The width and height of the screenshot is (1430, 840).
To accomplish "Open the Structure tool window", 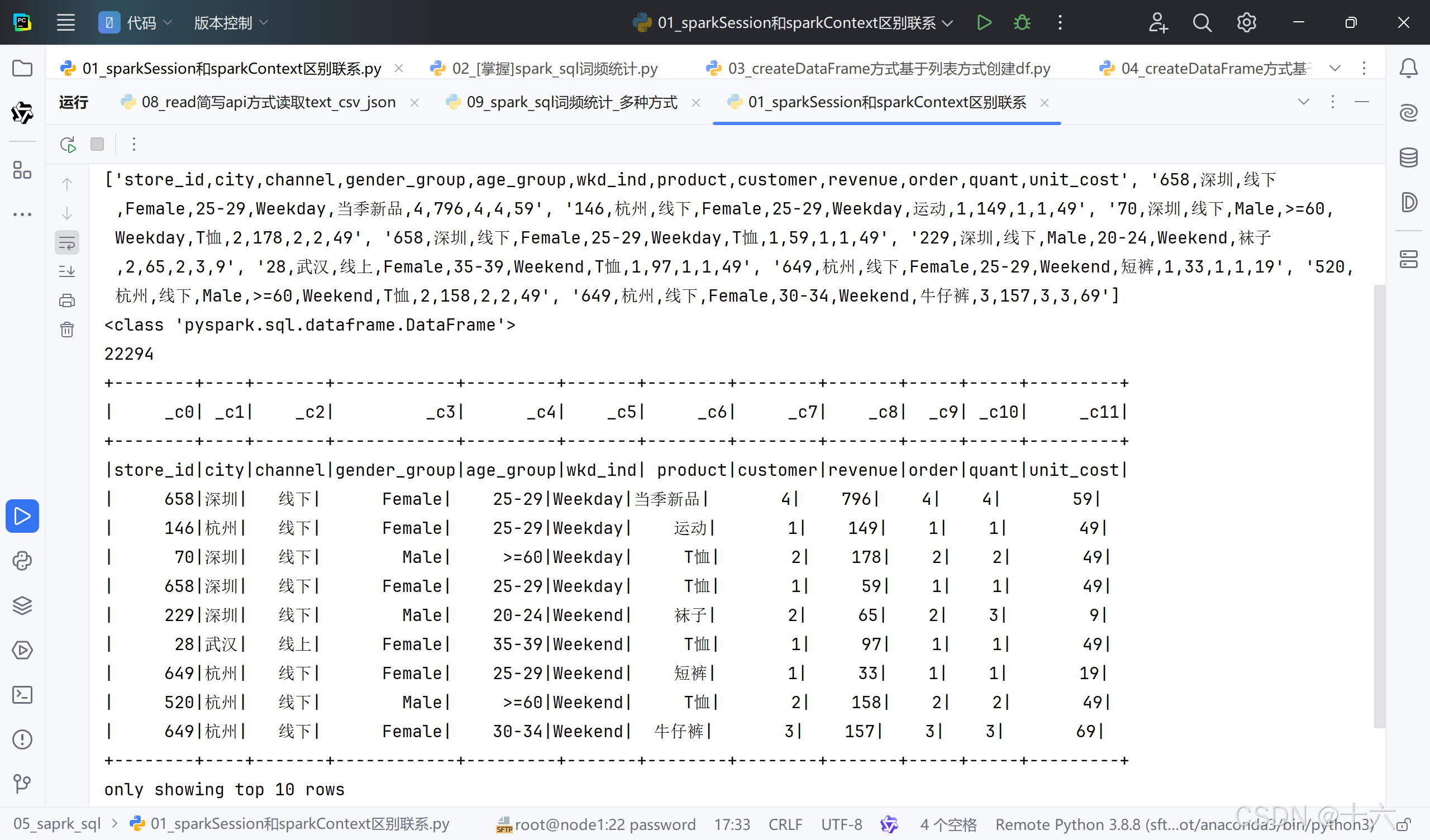I will [x=22, y=170].
